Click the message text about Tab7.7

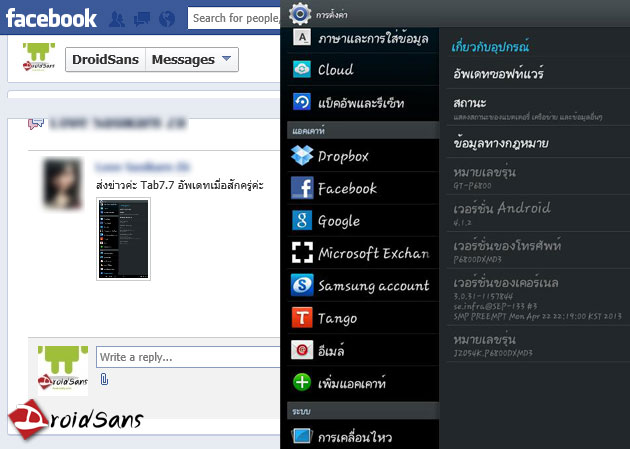pos(180,185)
